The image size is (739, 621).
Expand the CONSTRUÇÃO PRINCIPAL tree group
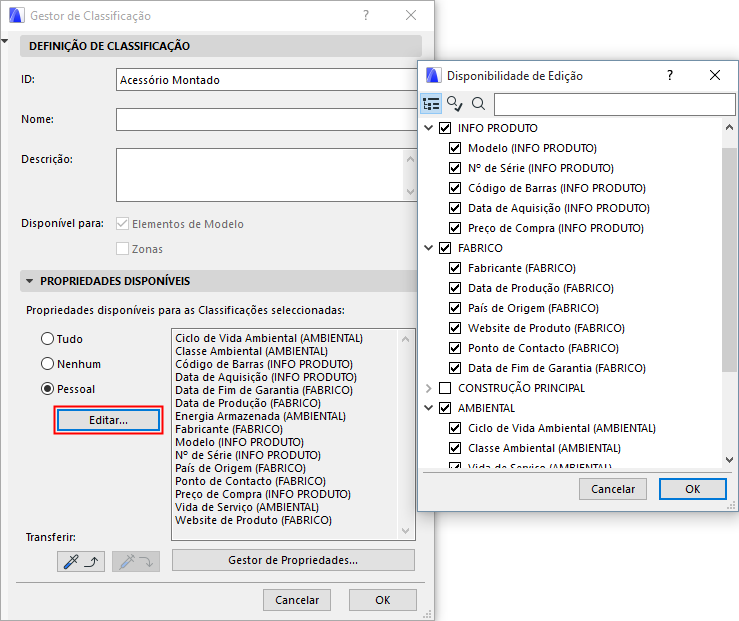coord(428,388)
